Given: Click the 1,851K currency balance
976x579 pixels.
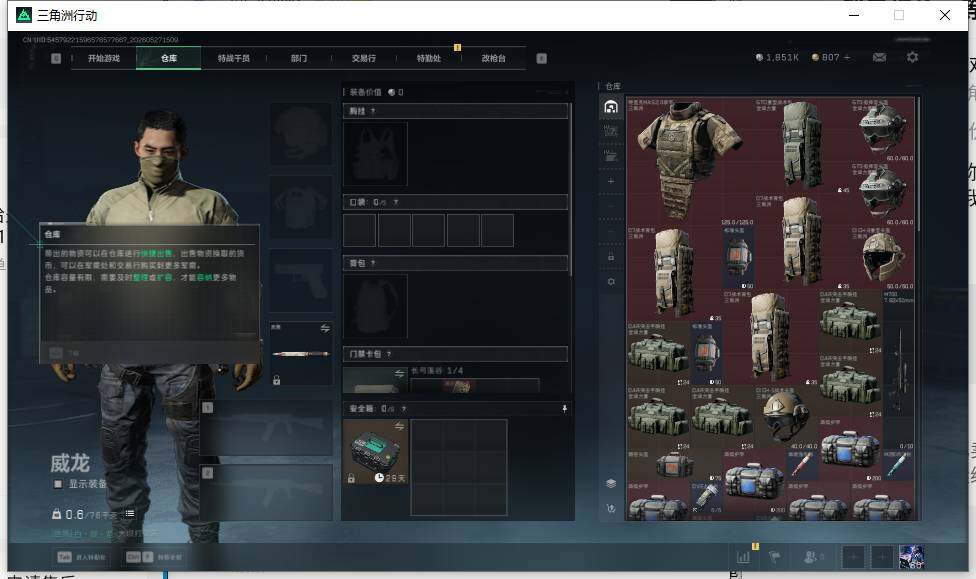Looking at the screenshot, I should [777, 57].
